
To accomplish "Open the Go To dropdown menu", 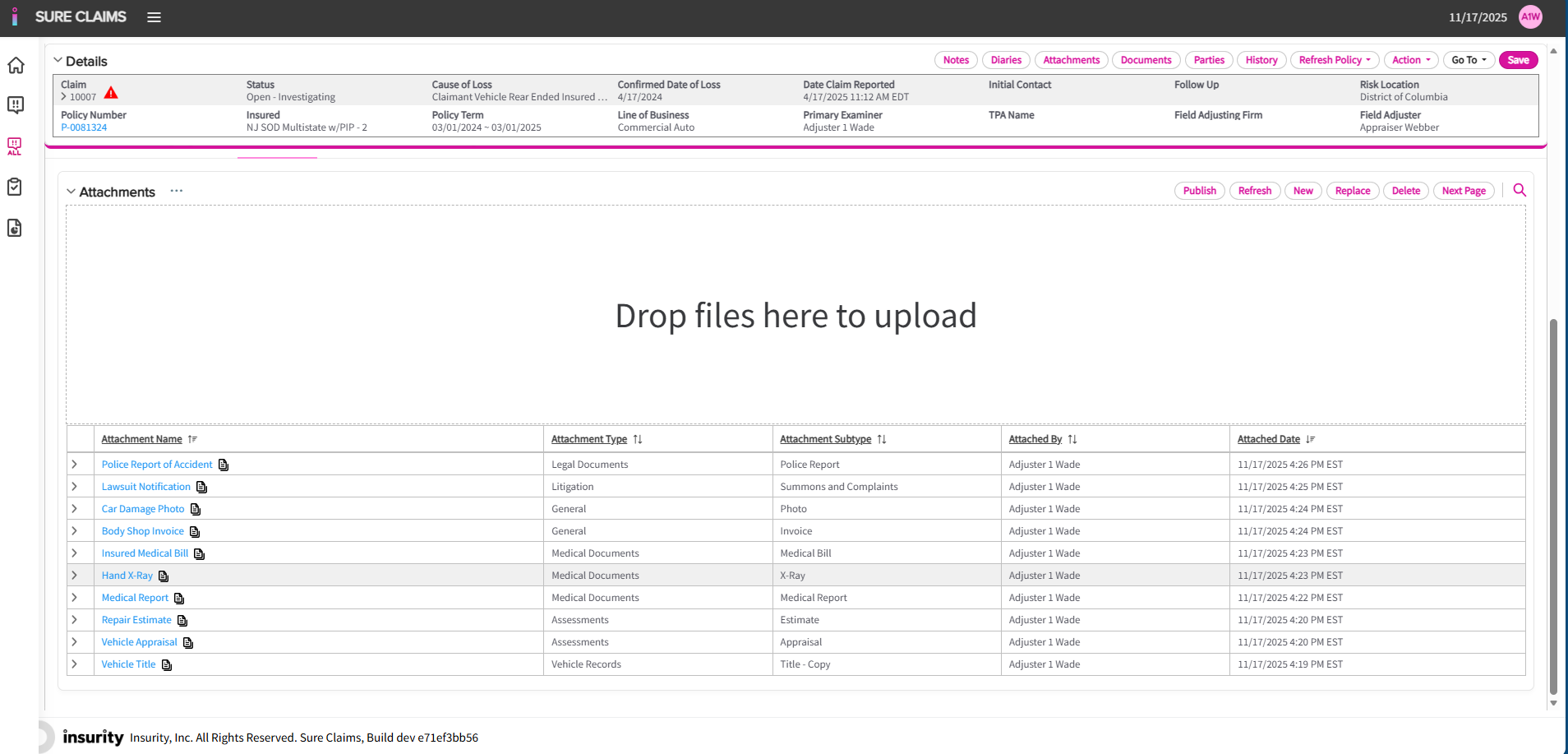I will coord(1468,60).
